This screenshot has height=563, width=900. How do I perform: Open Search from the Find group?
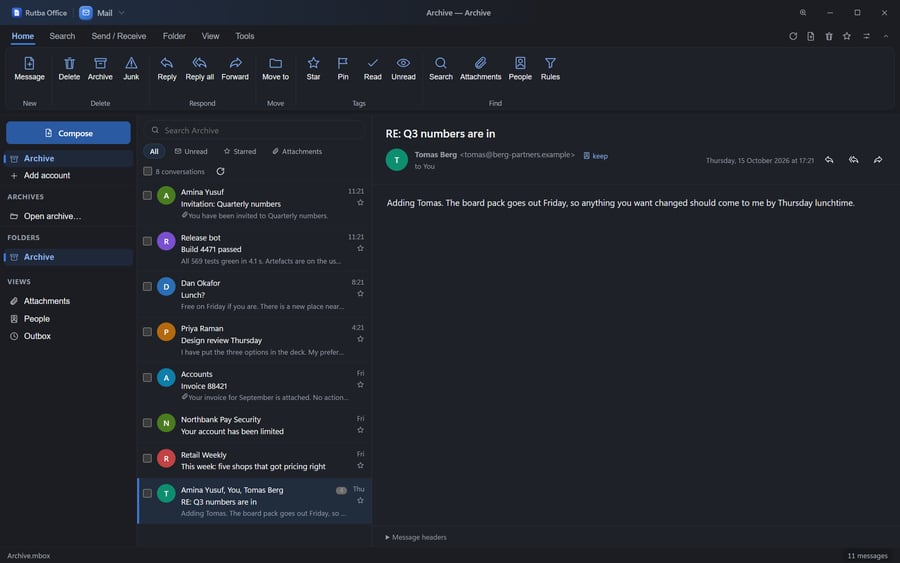[x=441, y=69]
